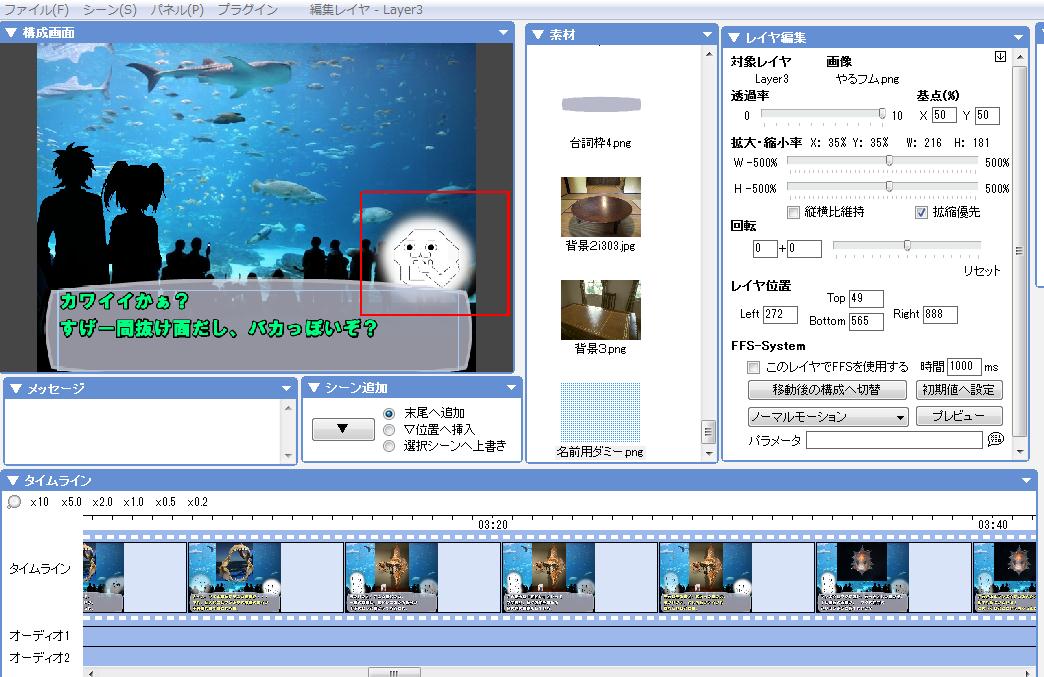Click 初期値へ設定 button
Viewport: 1044px width, 677px height.
[959, 389]
